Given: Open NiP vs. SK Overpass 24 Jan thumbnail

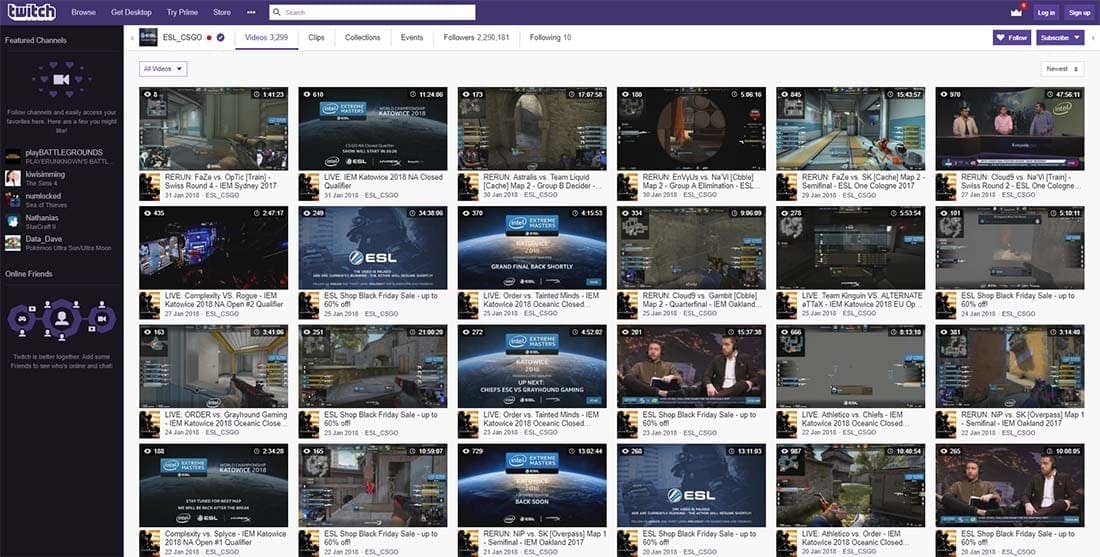Looking at the screenshot, I should tap(1010, 366).
